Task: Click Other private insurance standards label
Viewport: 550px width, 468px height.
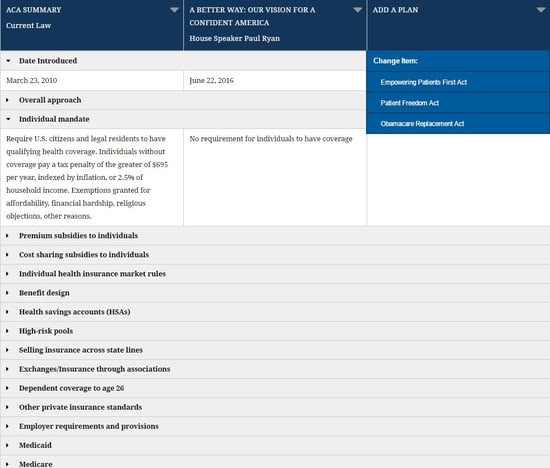Action: click(80, 407)
